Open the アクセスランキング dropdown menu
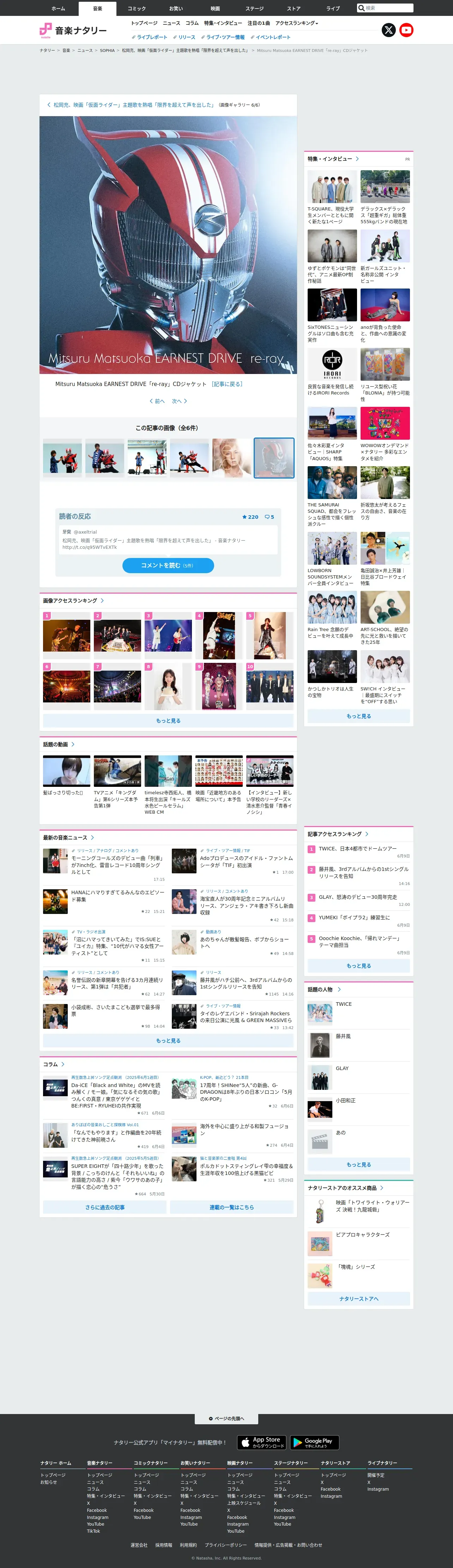453x1568 pixels. tap(297, 23)
